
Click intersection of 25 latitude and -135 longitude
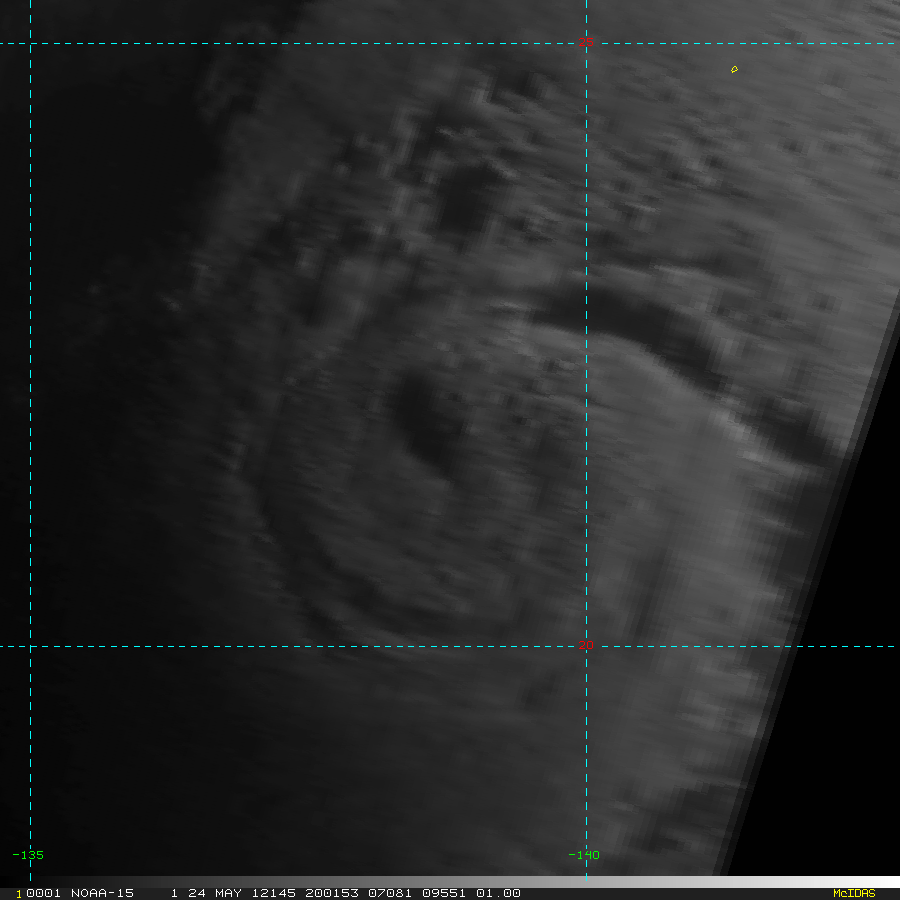31,43
